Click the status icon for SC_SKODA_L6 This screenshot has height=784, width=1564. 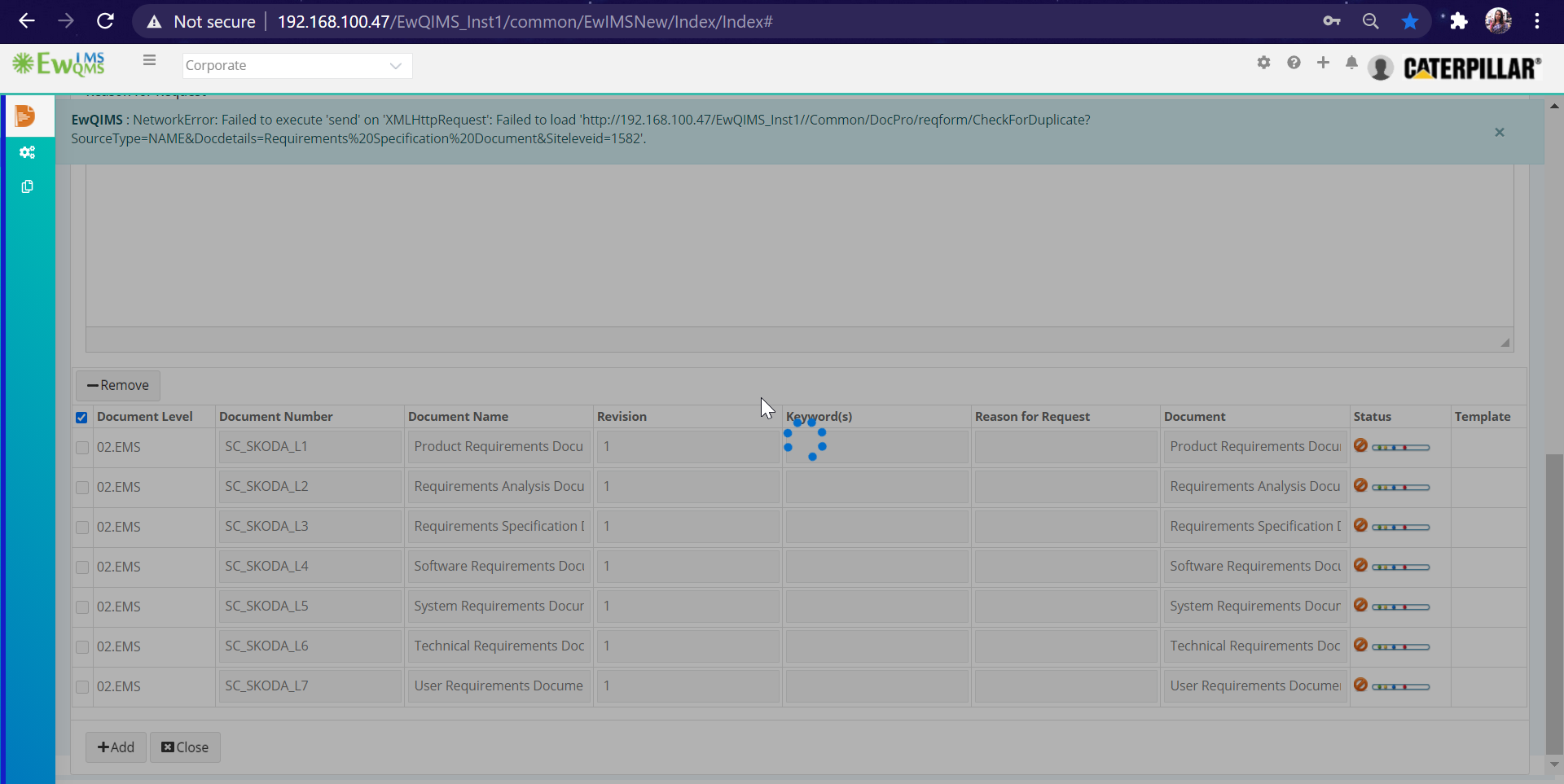click(x=1360, y=645)
